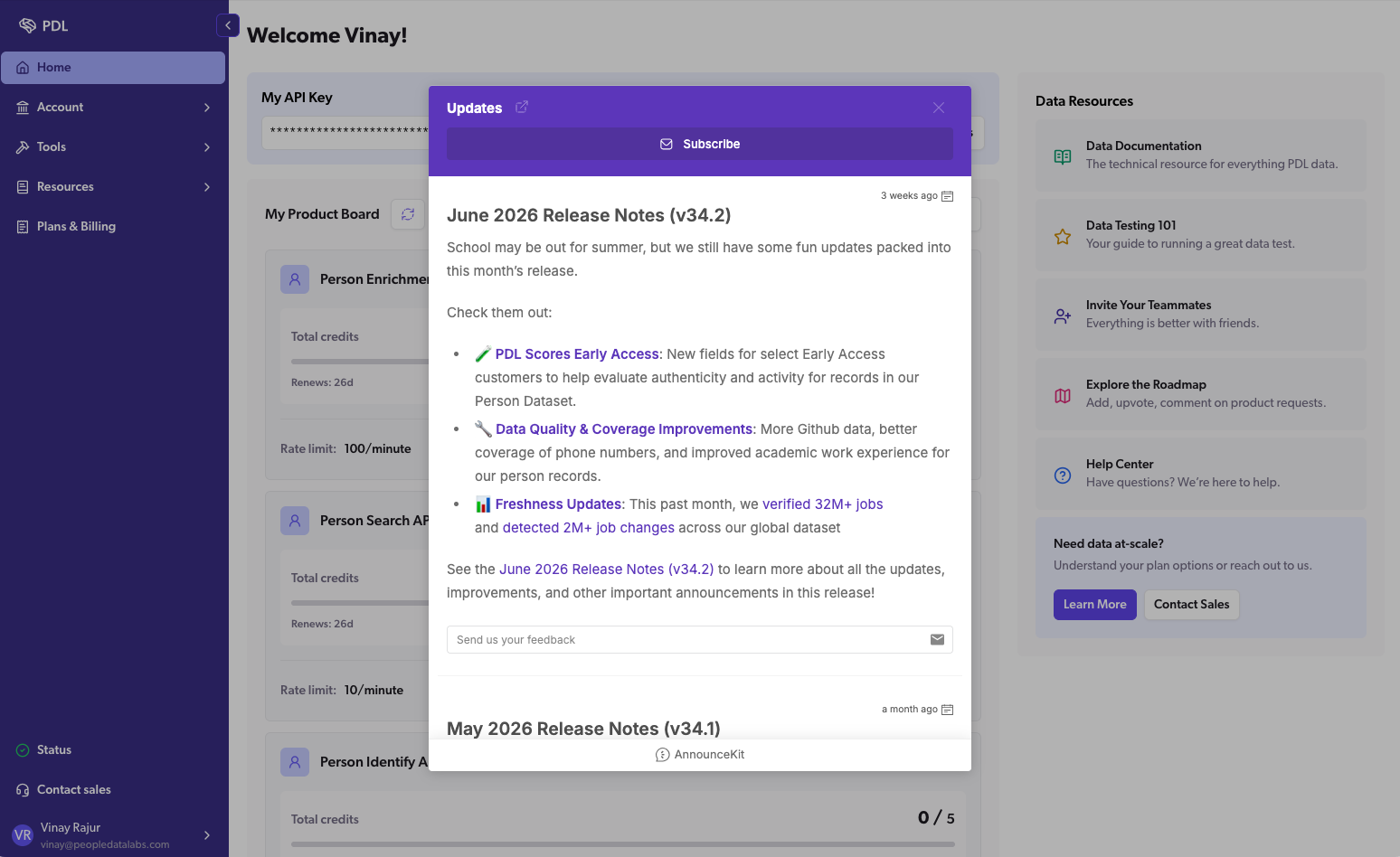The width and height of the screenshot is (1400, 857).
Task: Click the Contact sales headset icon
Action: pos(23,790)
